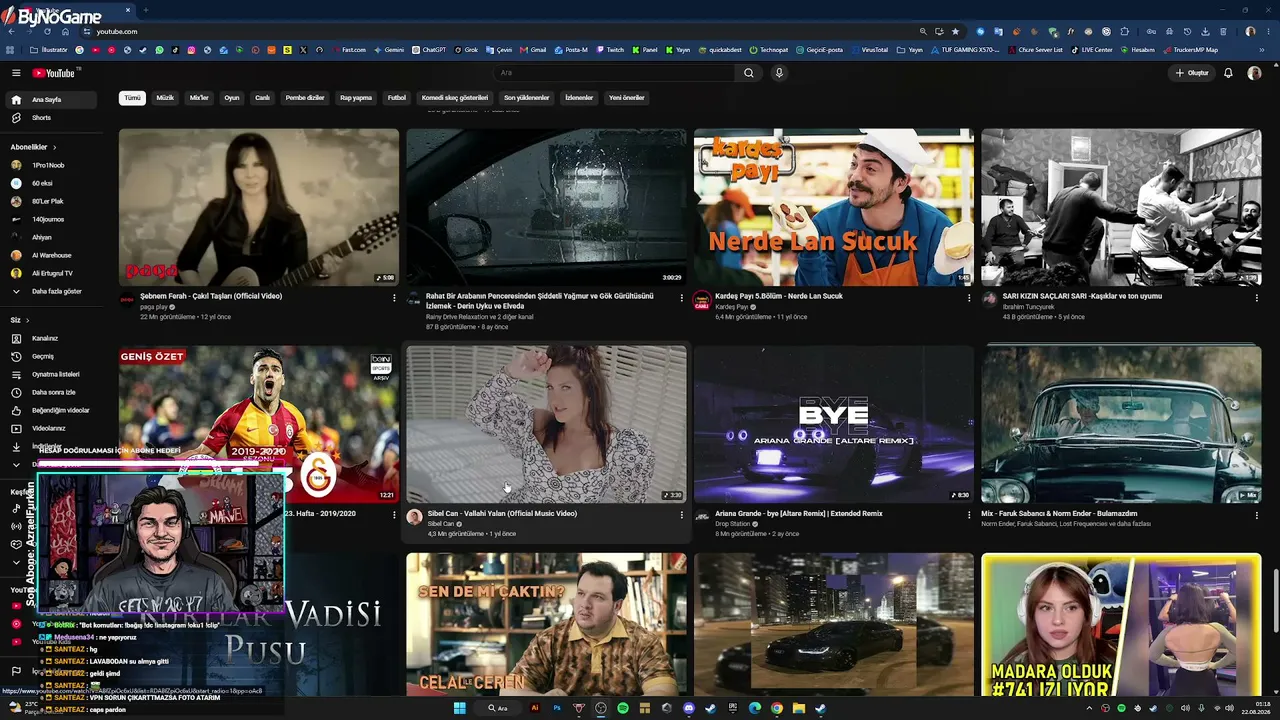This screenshot has width=1280, height=720.
Task: Go to Ana Sayfa in the sidebar
Action: [53, 100]
